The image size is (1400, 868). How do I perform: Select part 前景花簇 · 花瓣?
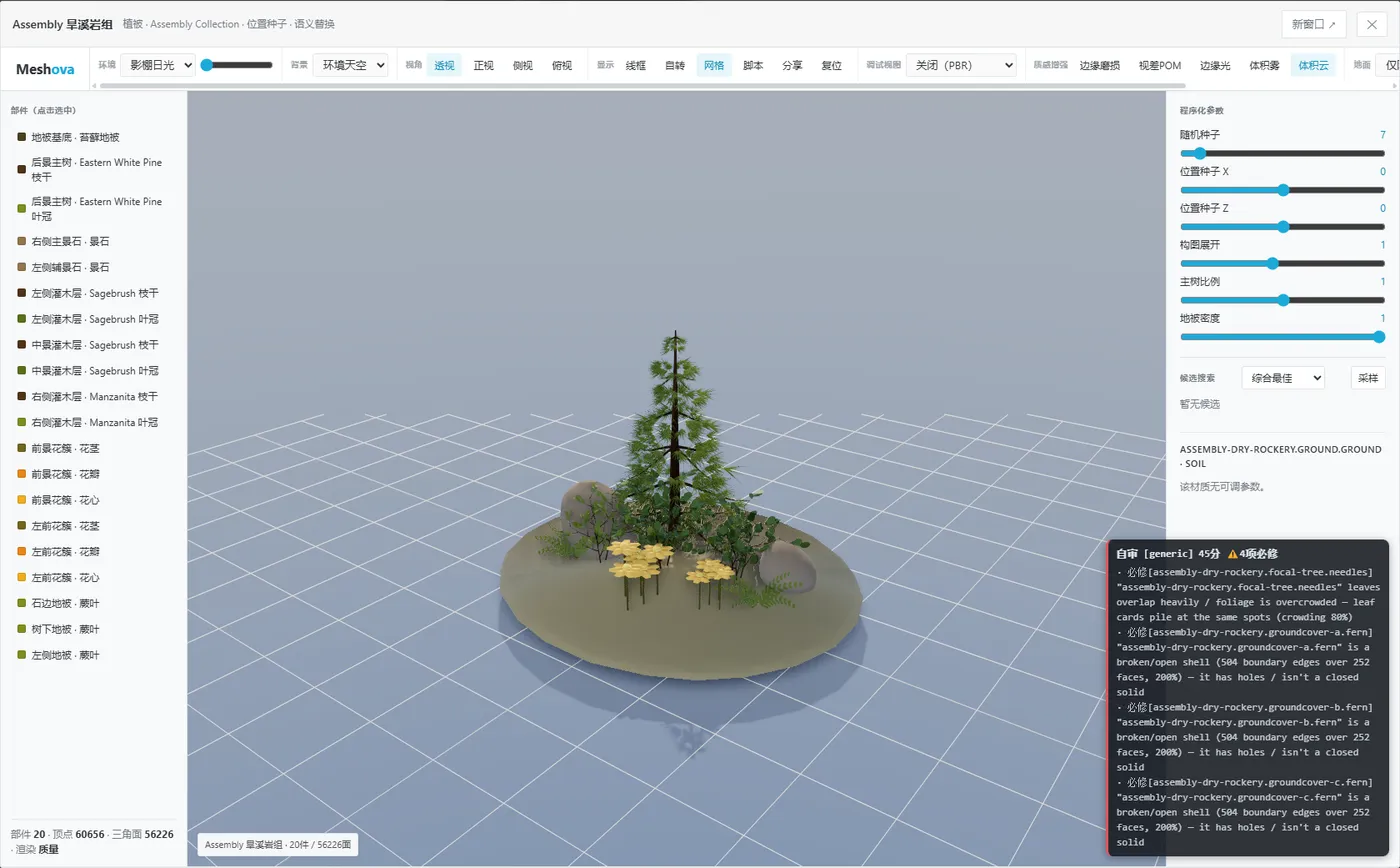93,474
